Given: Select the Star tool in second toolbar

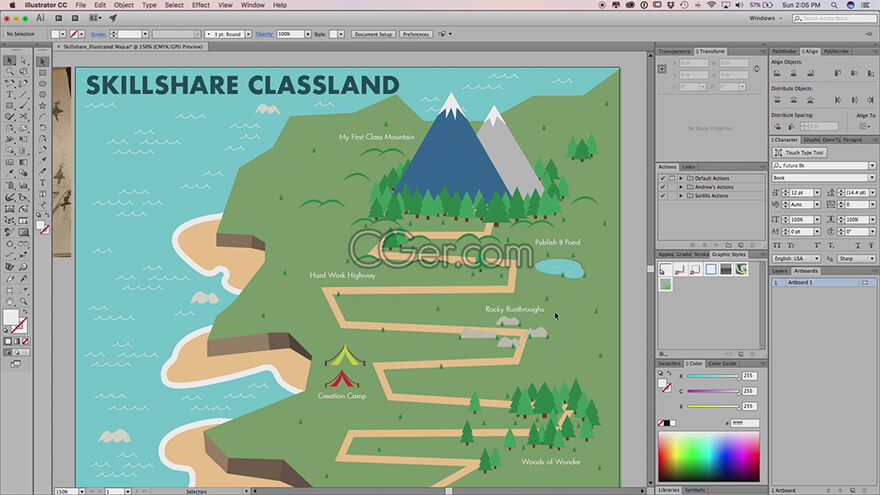Looking at the screenshot, I should [x=43, y=106].
